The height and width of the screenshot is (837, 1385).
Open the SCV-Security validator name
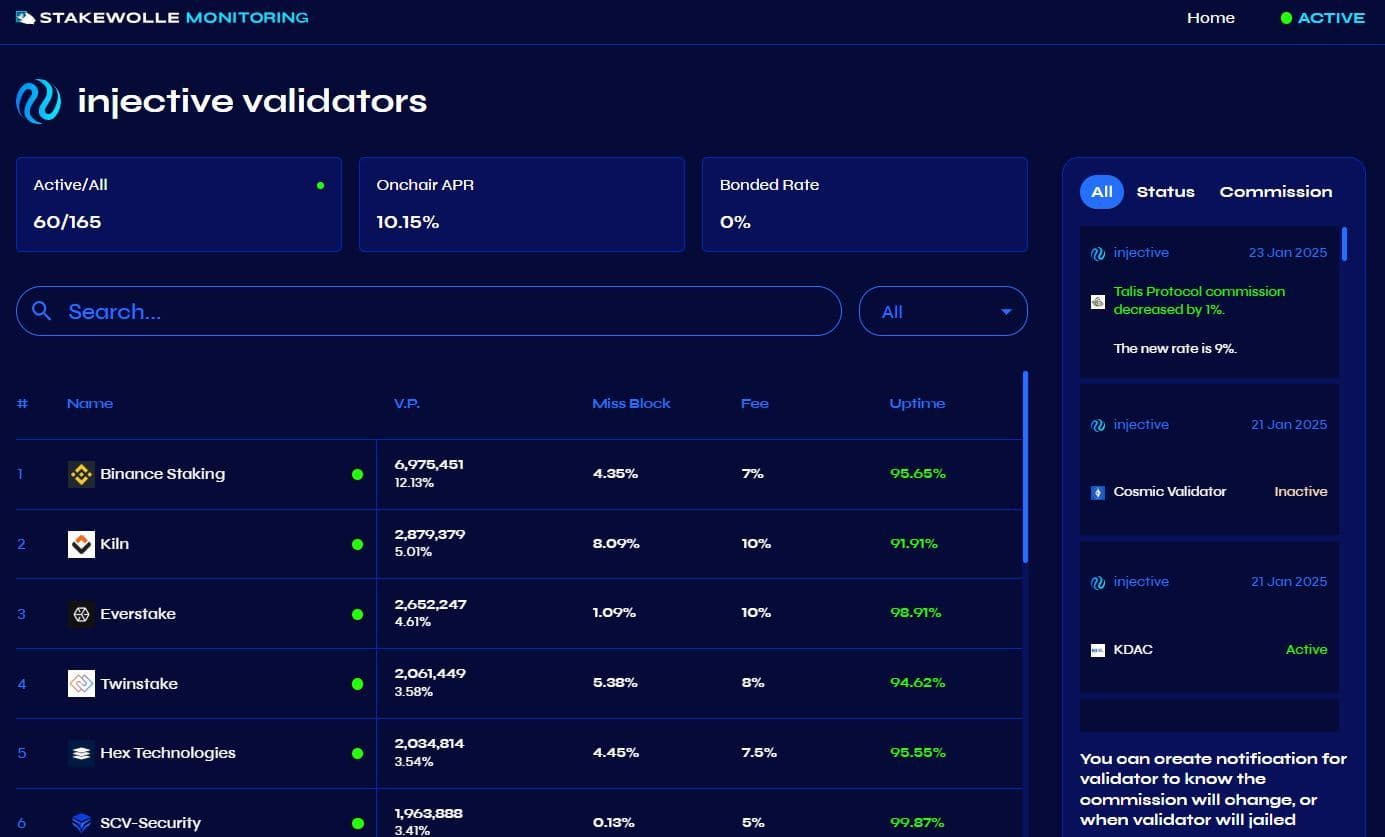point(150,823)
